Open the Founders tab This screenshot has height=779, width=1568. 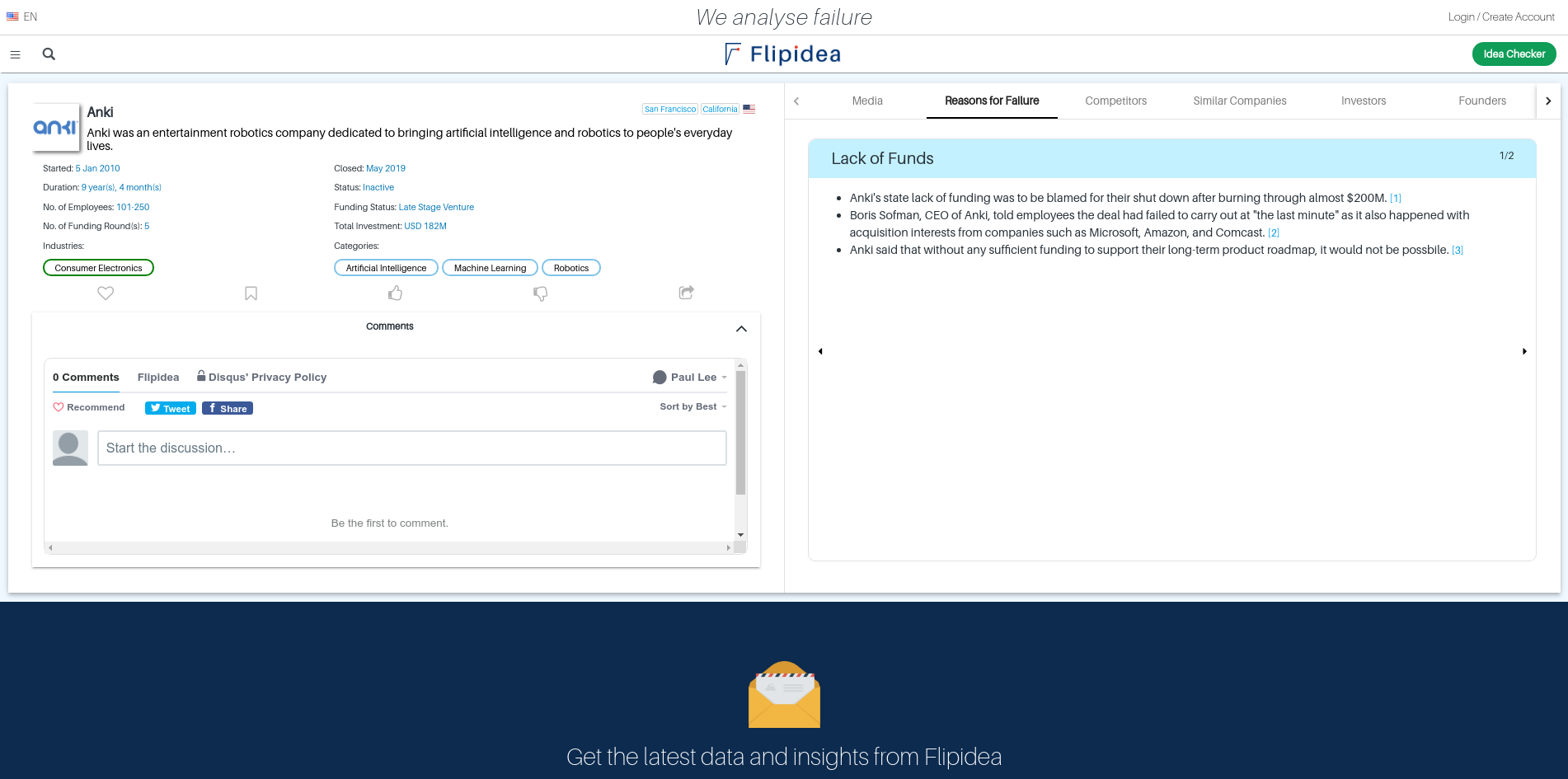1481,101
